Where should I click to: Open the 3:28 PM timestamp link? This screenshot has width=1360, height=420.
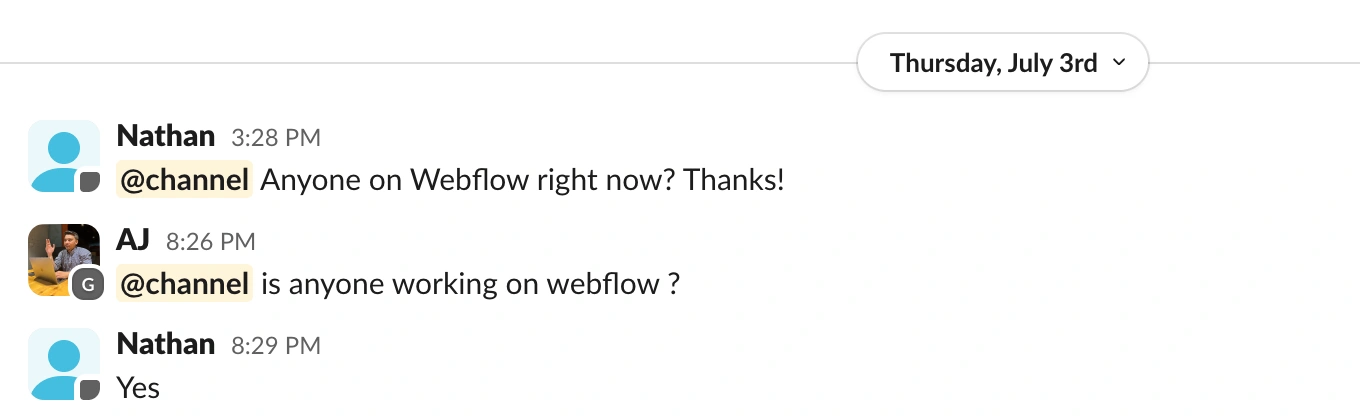[x=276, y=137]
